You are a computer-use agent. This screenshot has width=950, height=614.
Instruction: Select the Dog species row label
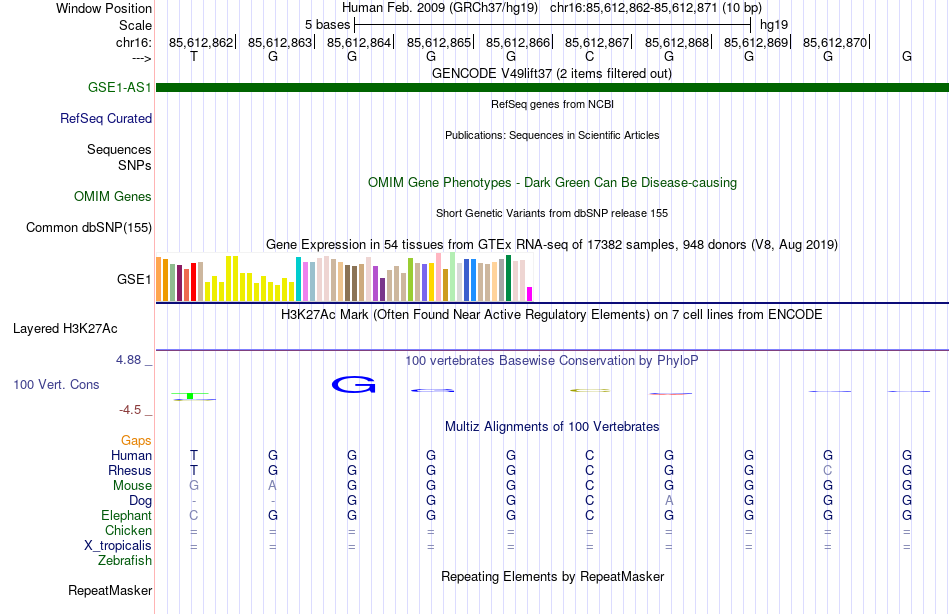(140, 501)
